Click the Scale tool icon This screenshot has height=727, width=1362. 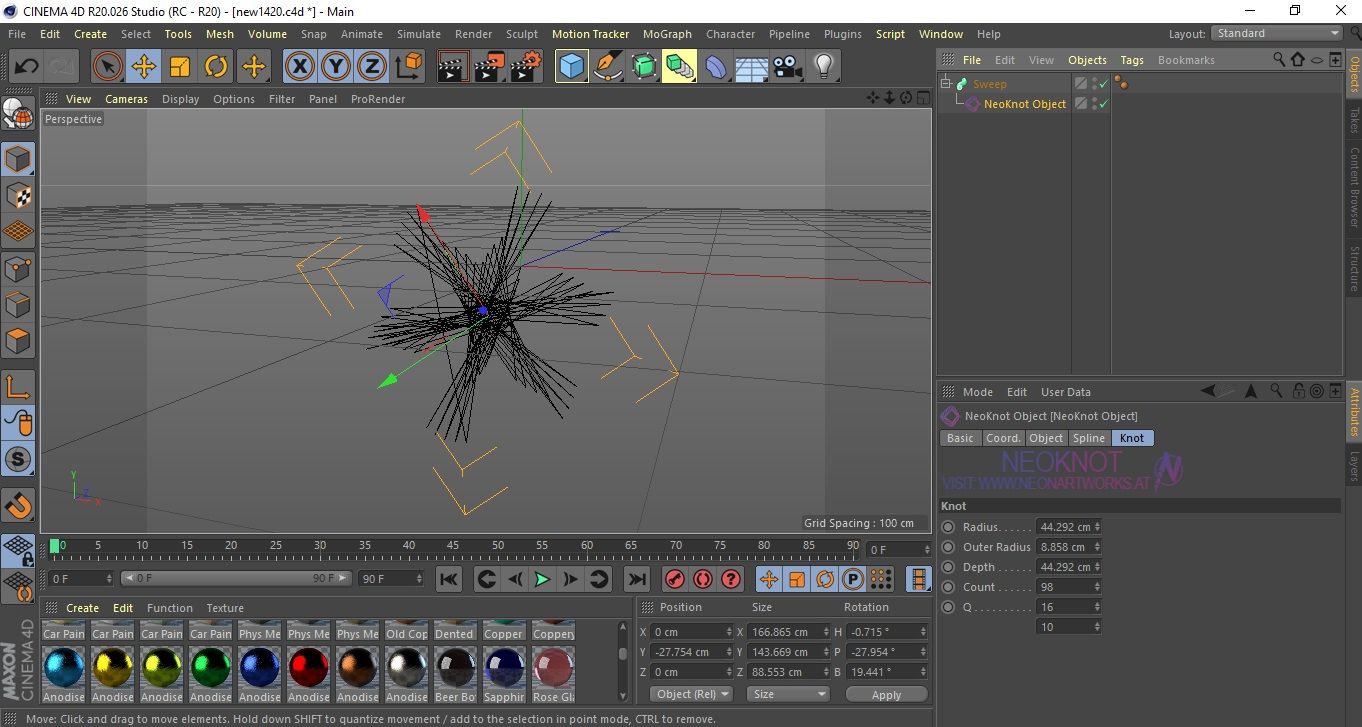(180, 67)
